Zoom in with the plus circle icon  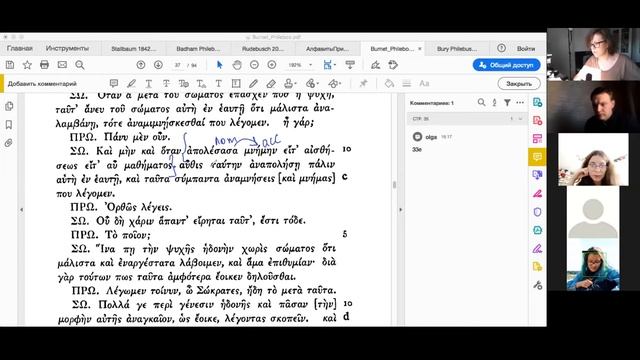(x=272, y=65)
